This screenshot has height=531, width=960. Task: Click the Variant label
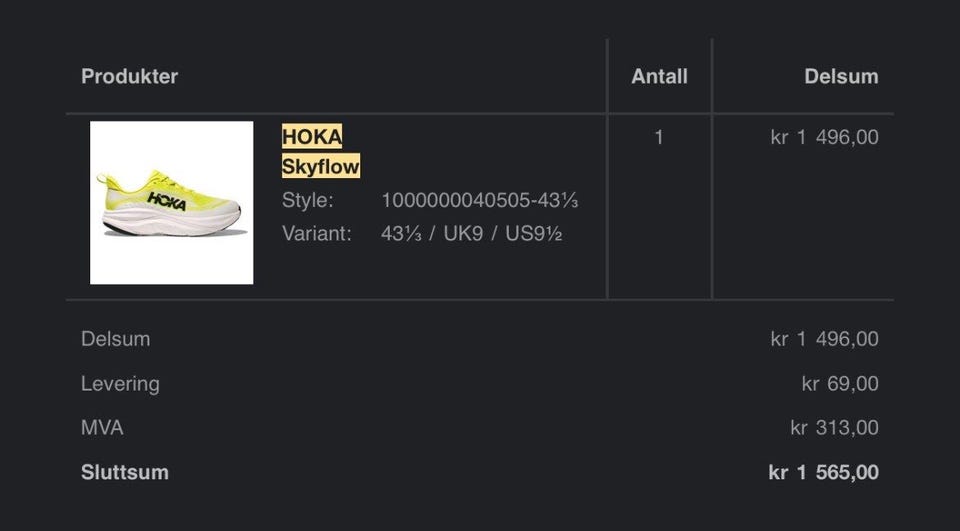point(316,234)
